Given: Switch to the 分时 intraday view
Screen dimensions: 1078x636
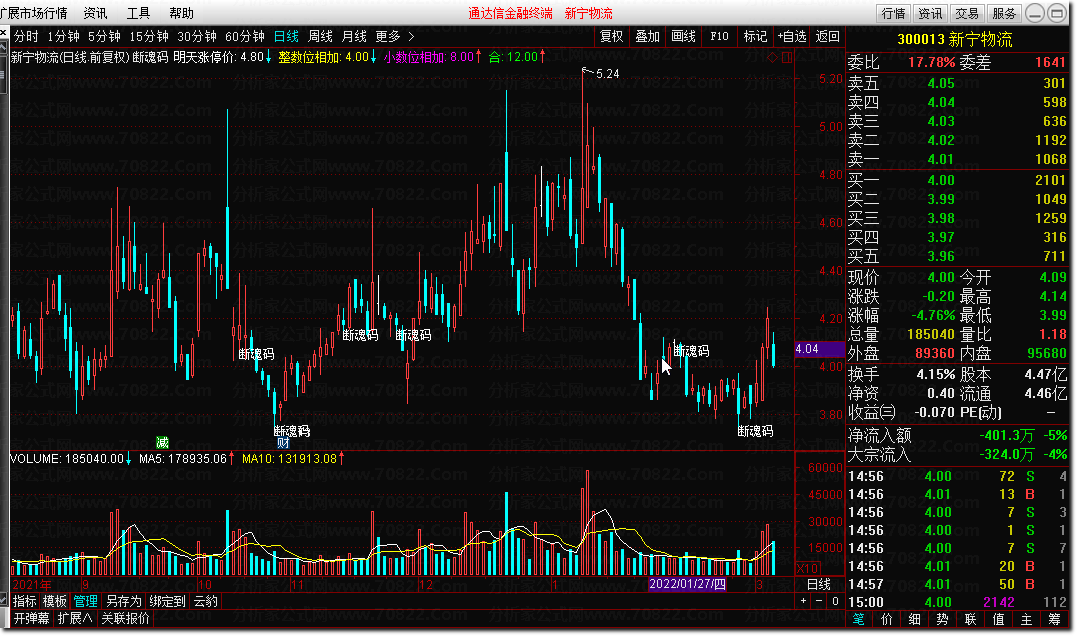Looking at the screenshot, I should (26, 36).
